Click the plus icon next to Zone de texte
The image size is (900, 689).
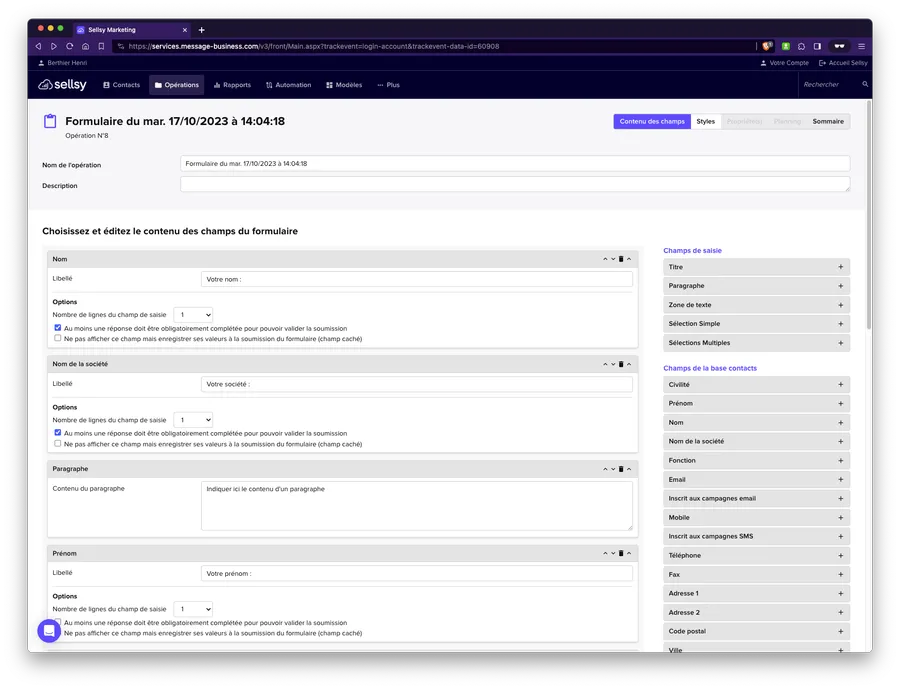click(x=840, y=305)
